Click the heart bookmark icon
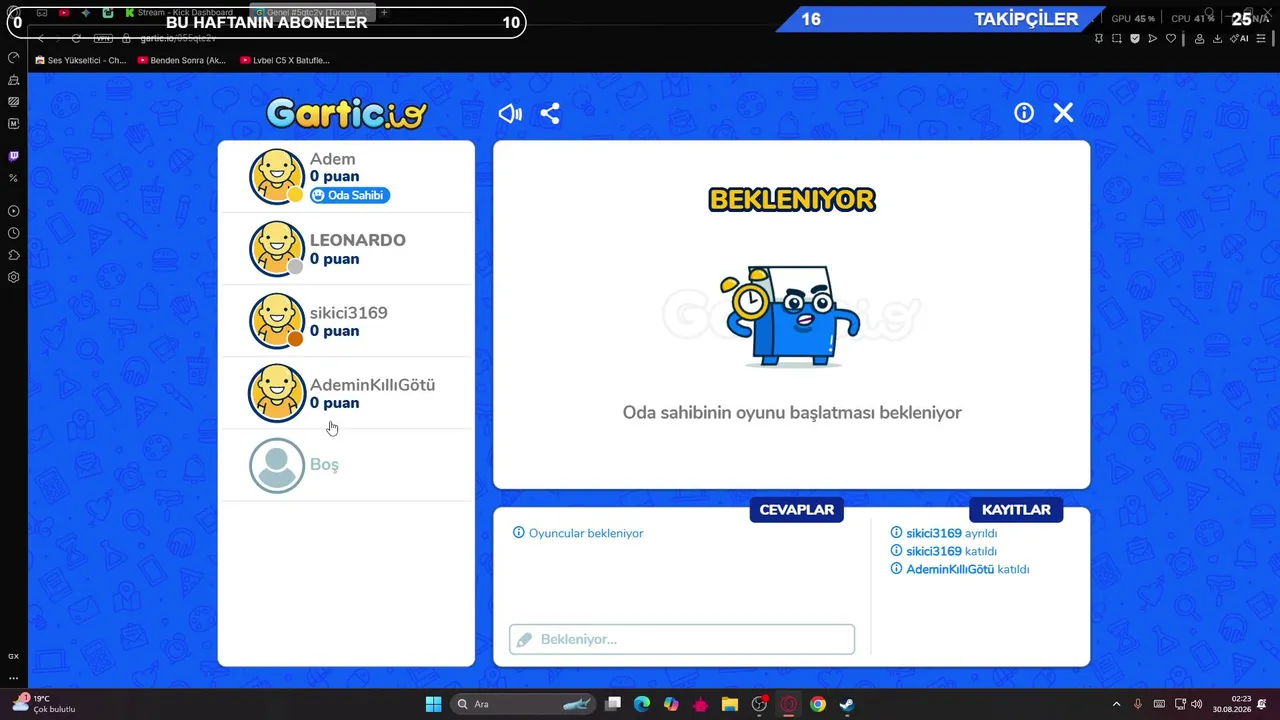The width and height of the screenshot is (1280, 720). coord(1171,38)
